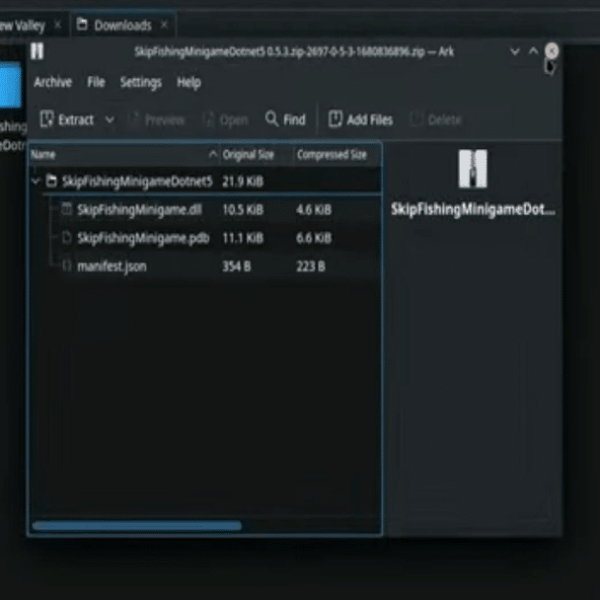This screenshot has height=600, width=600.
Task: Click the Ark app icon in title bar
Action: (37, 51)
